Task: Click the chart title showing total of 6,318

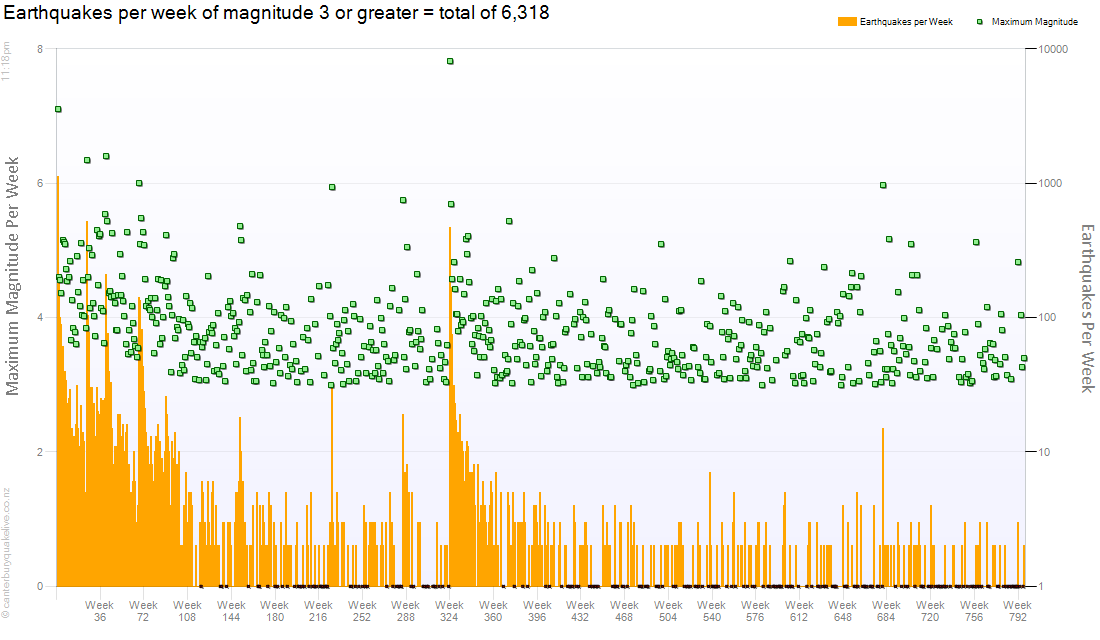Action: (277, 13)
